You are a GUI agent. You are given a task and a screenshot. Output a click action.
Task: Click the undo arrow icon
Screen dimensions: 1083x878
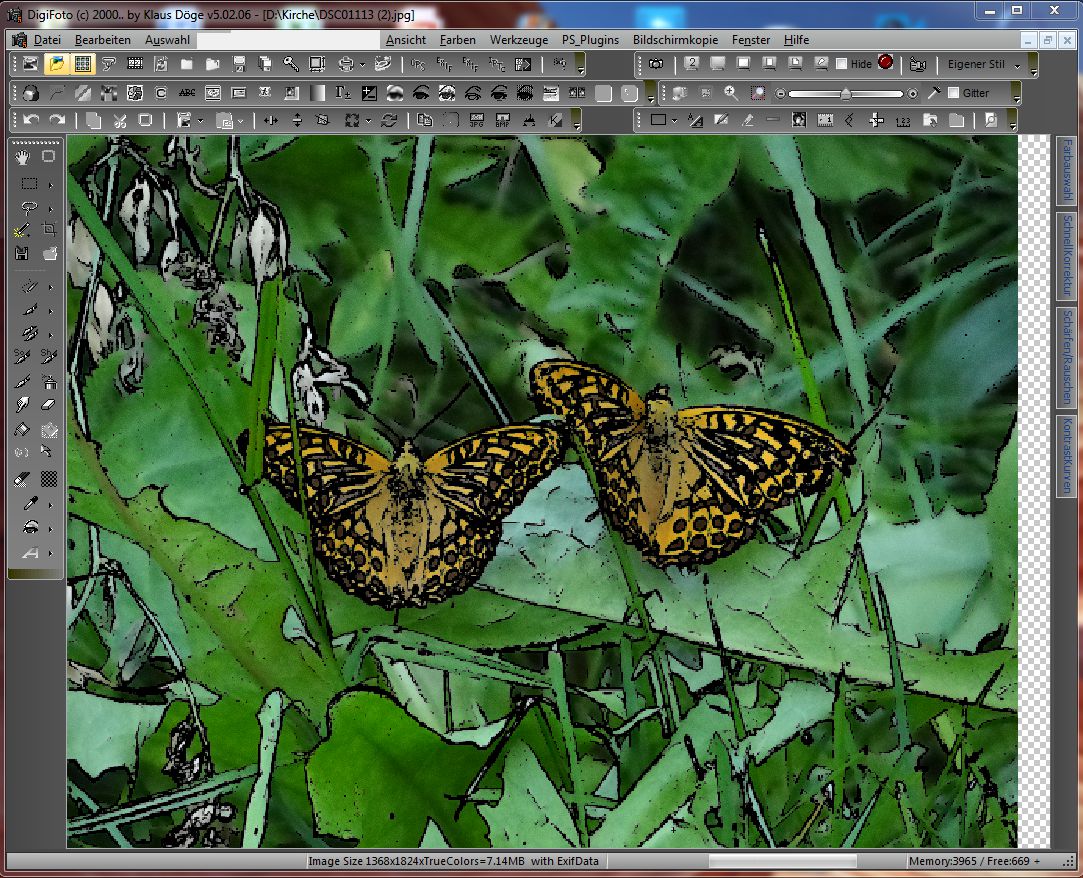(x=31, y=120)
